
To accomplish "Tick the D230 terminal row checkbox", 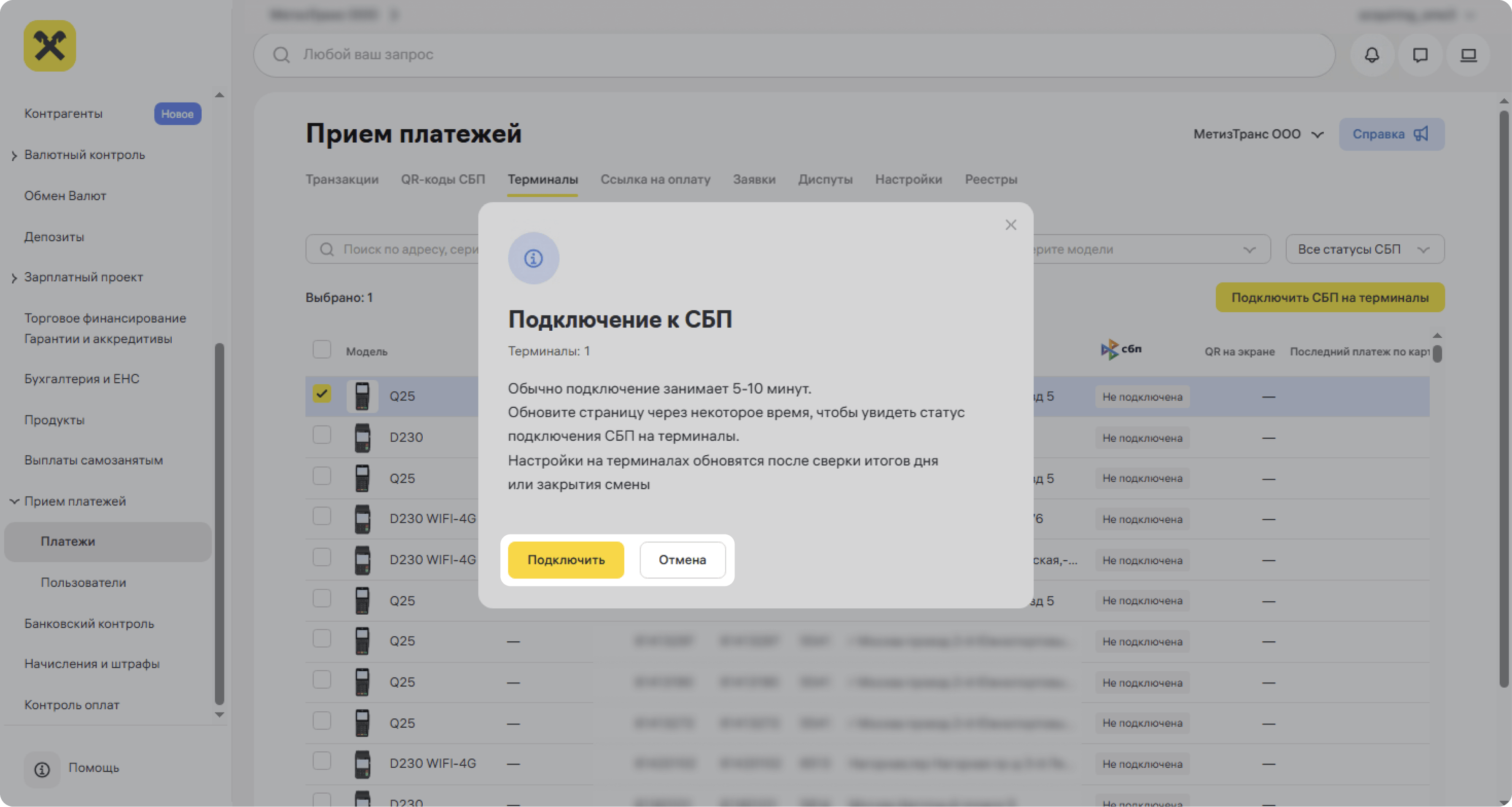I will click(321, 435).
